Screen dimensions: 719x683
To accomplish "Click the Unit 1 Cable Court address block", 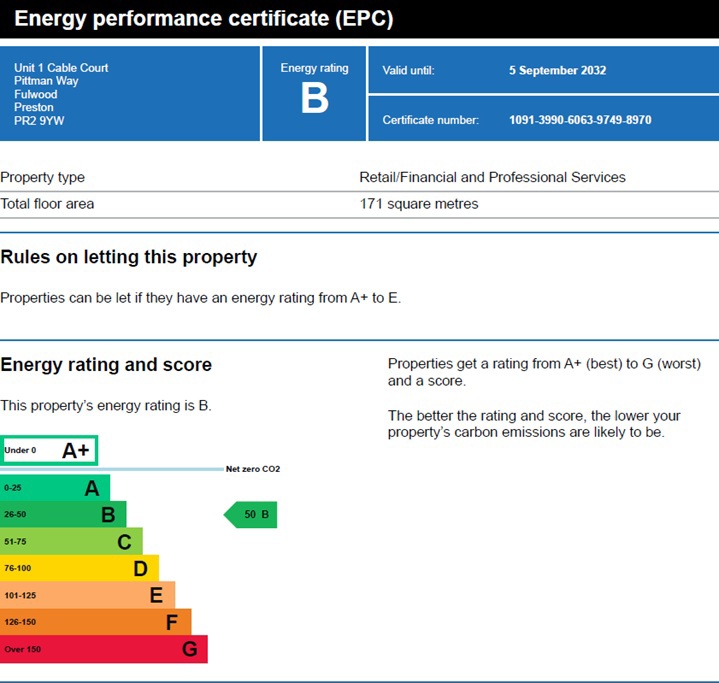I will (61, 94).
